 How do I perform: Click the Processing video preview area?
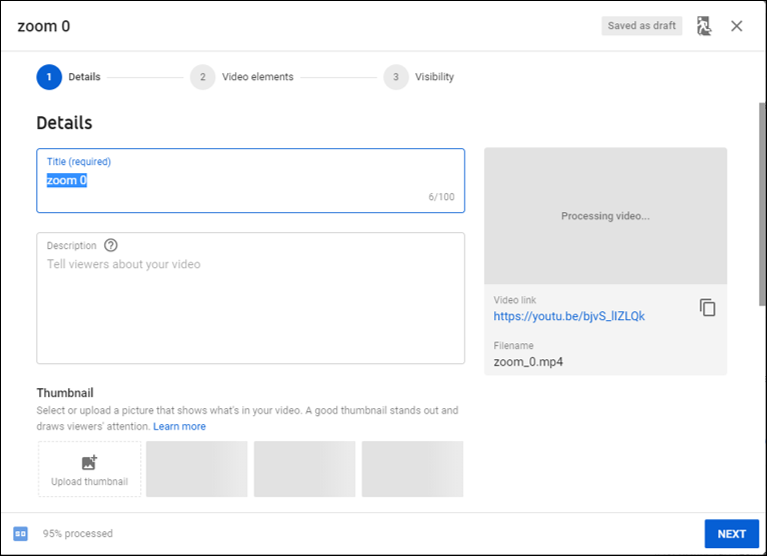click(x=606, y=216)
